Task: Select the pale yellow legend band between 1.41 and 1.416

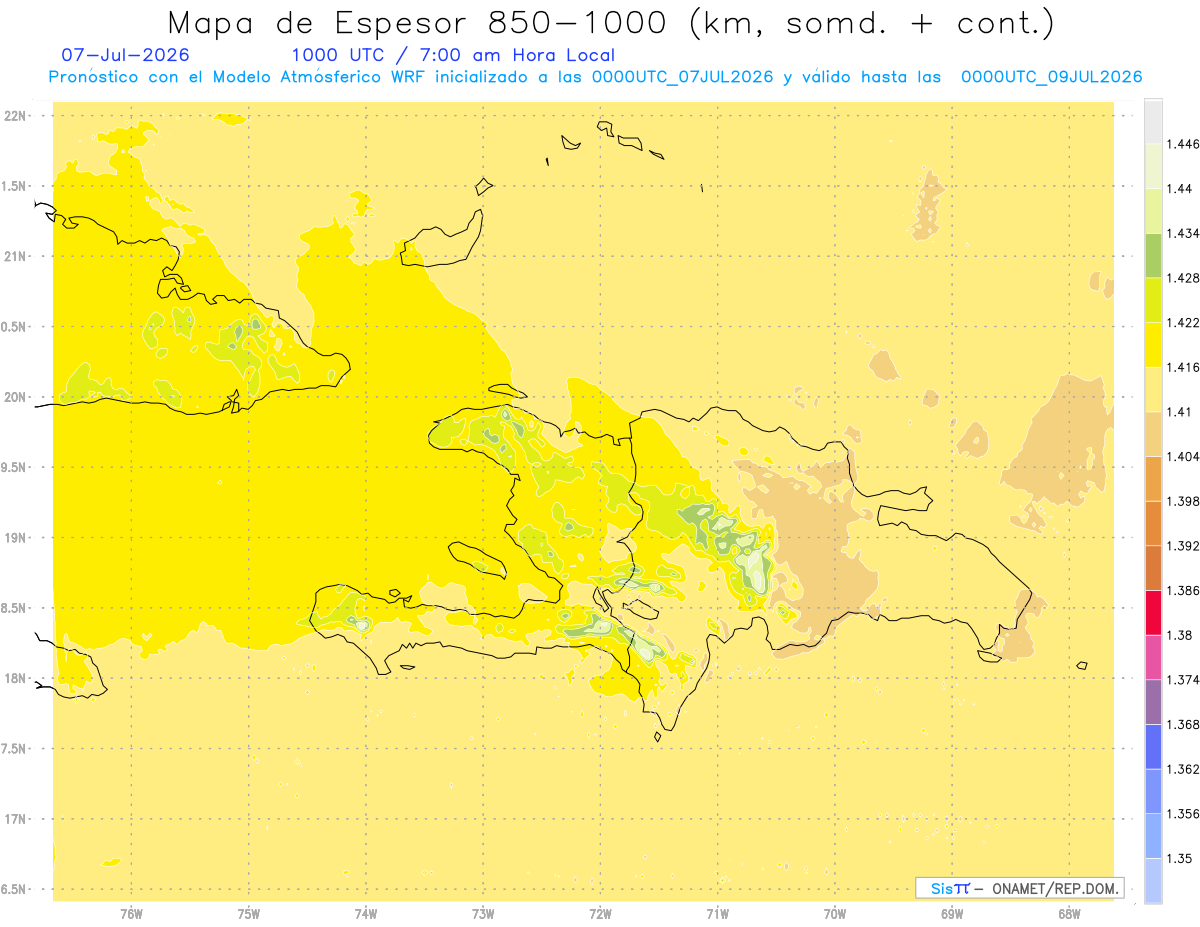Action: [x=1153, y=389]
